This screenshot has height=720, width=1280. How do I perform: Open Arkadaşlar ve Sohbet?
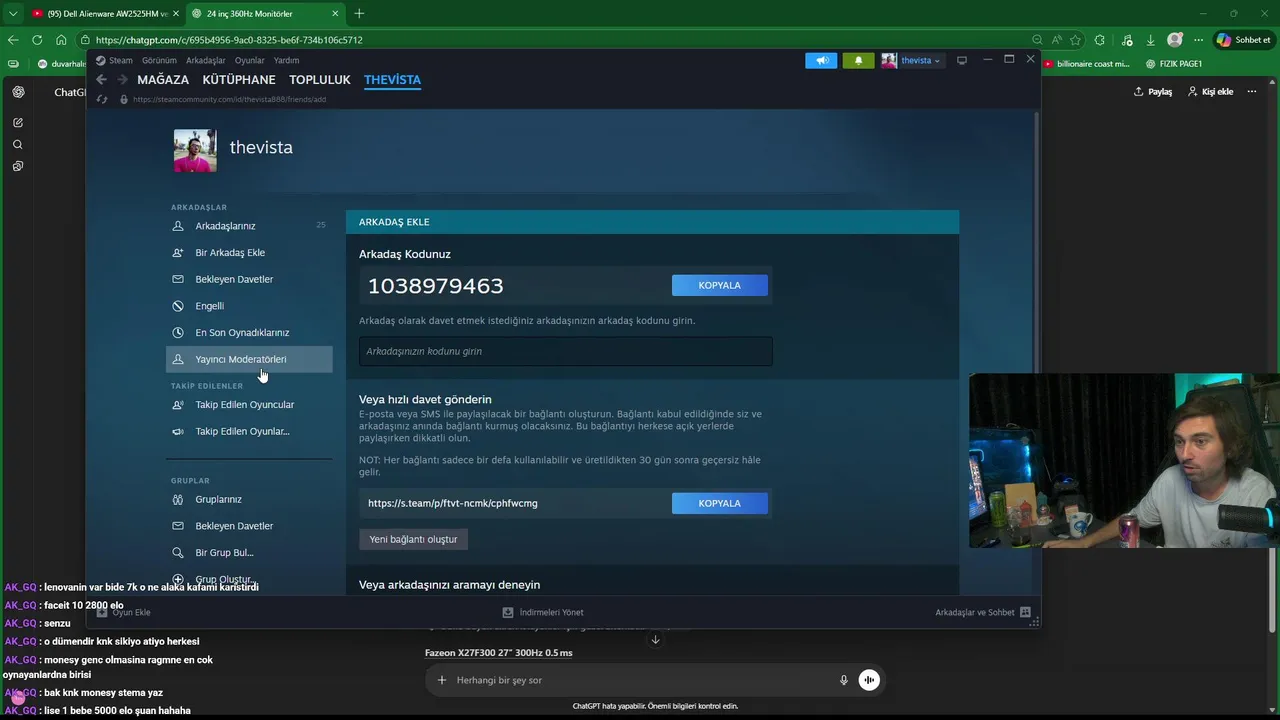pos(983,612)
